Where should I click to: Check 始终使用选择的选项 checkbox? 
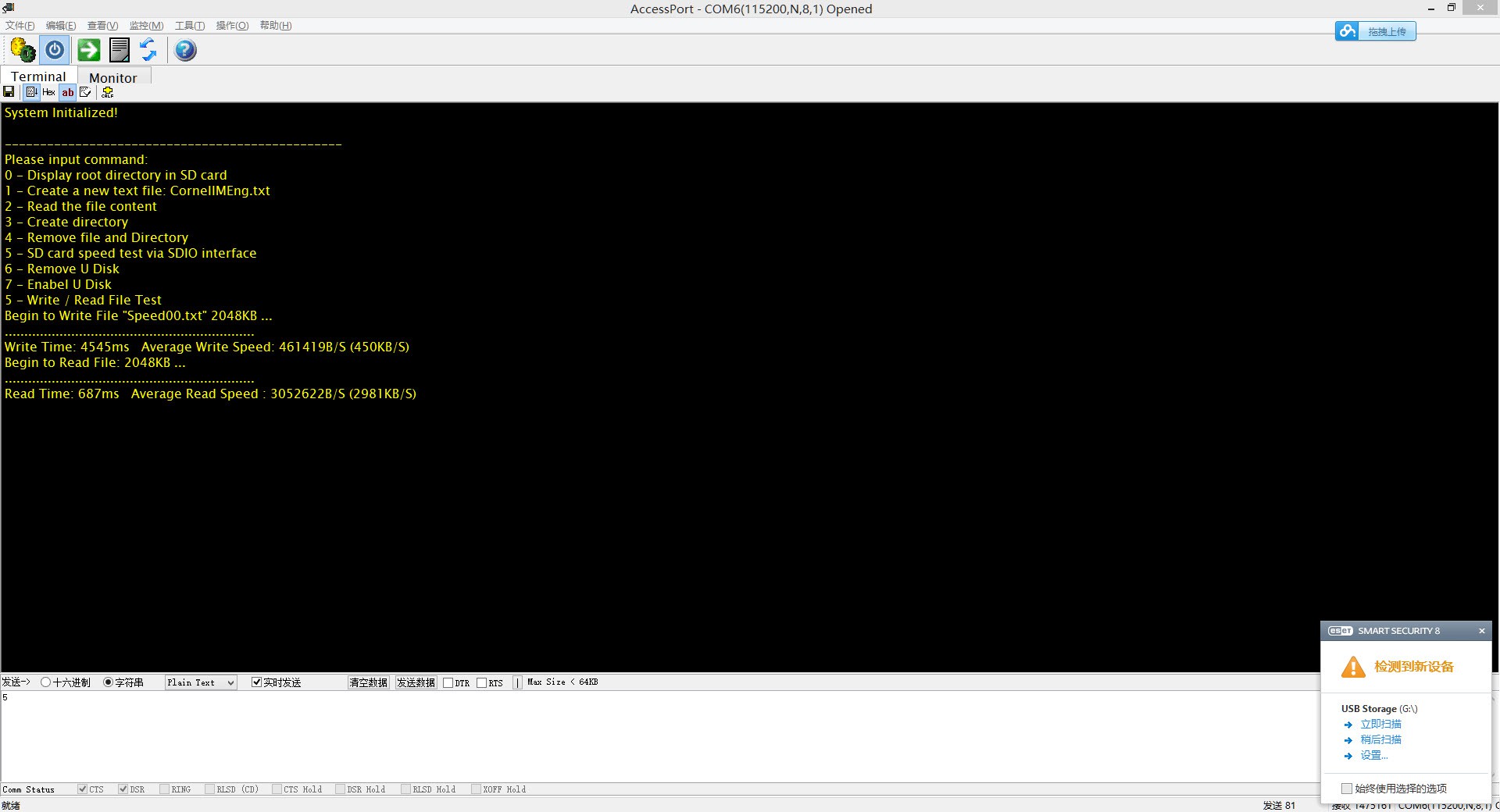click(x=1346, y=789)
